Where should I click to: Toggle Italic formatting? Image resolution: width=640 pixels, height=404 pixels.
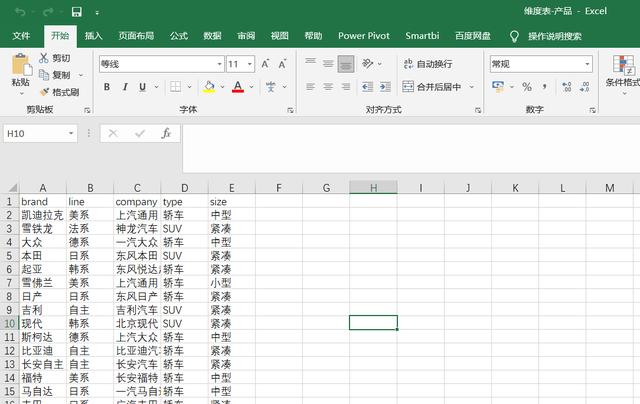pos(125,87)
